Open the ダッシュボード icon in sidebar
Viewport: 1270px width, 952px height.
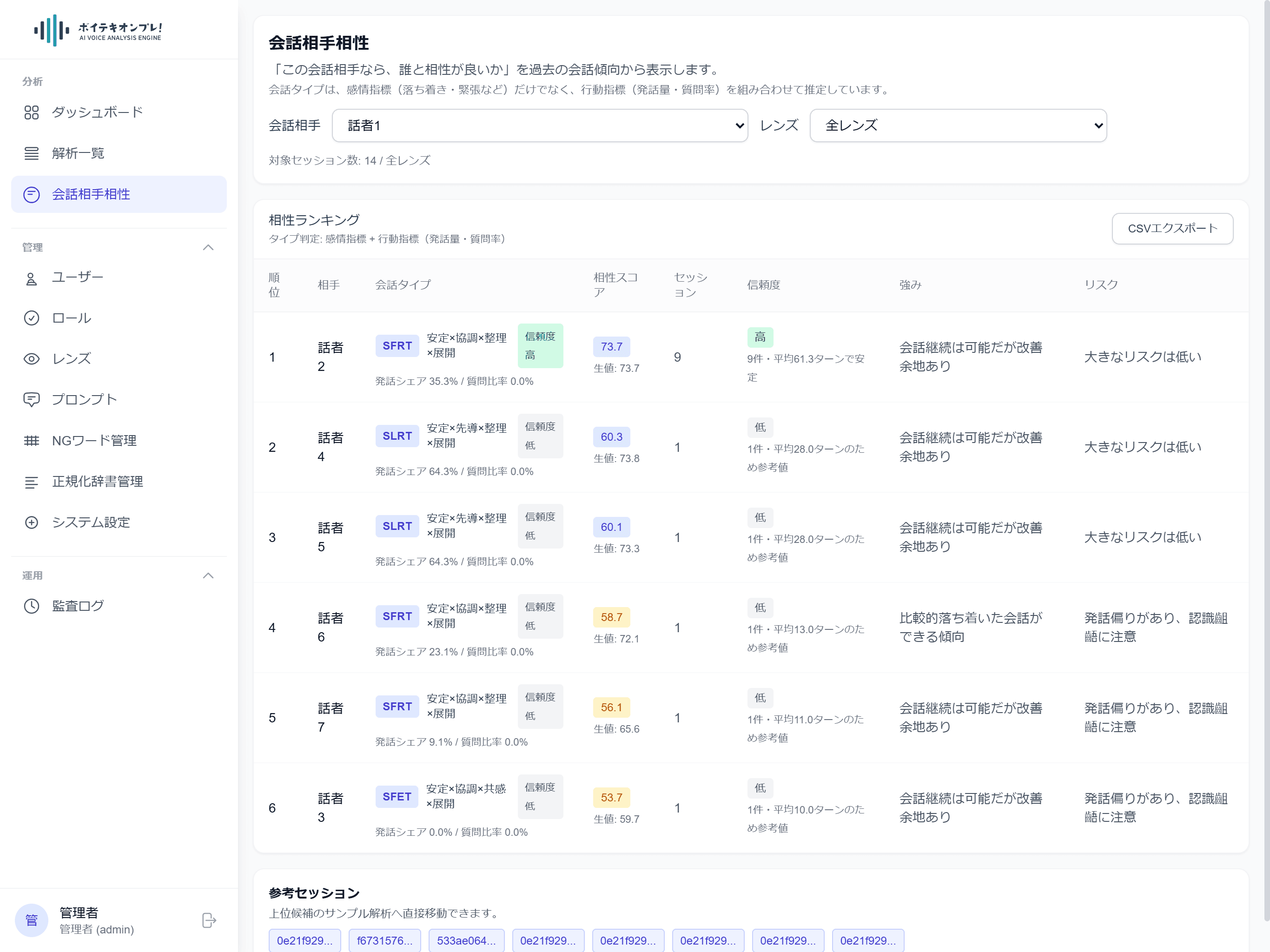pyautogui.click(x=32, y=112)
